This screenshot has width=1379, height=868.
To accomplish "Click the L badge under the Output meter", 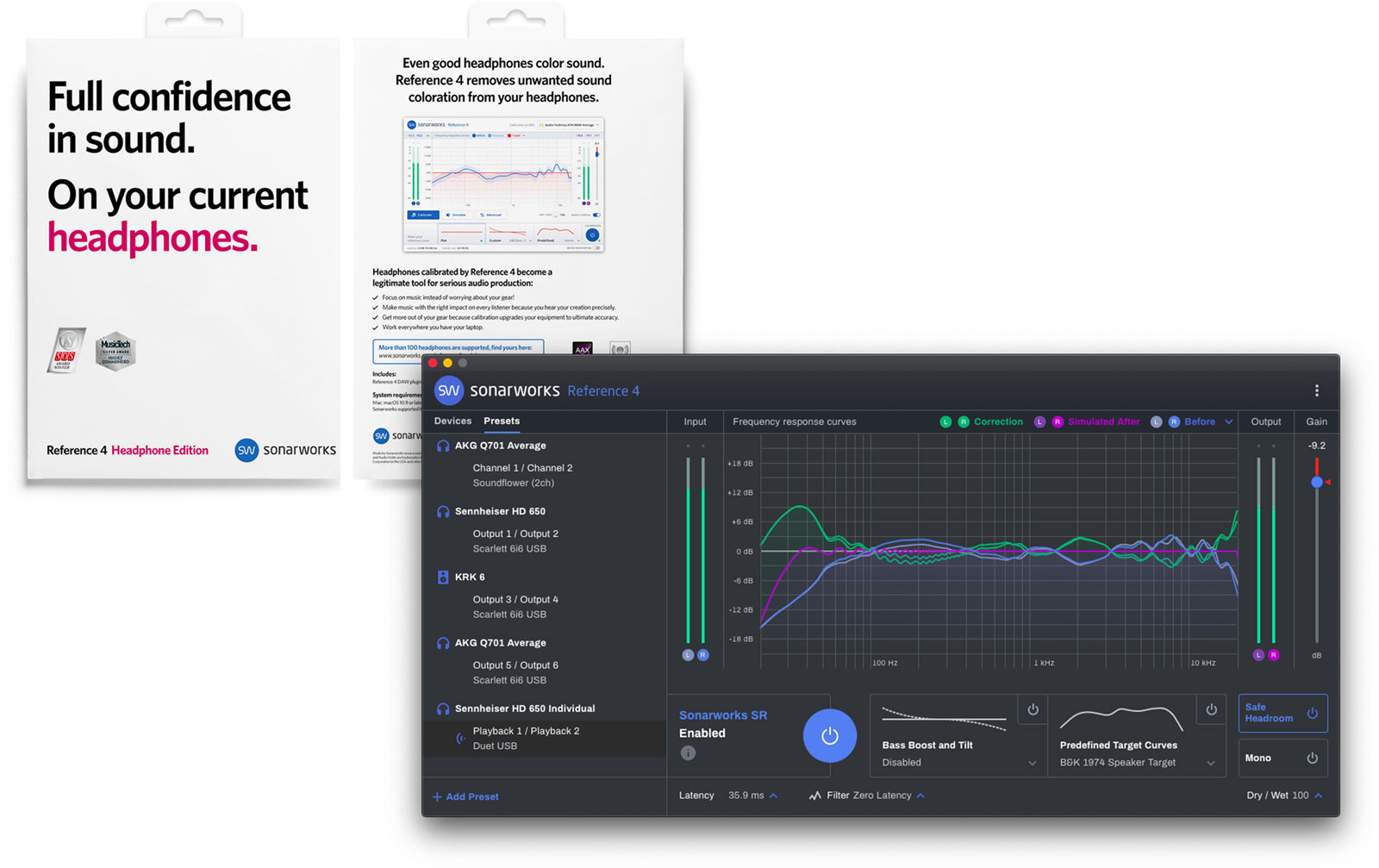I will tap(1258, 655).
